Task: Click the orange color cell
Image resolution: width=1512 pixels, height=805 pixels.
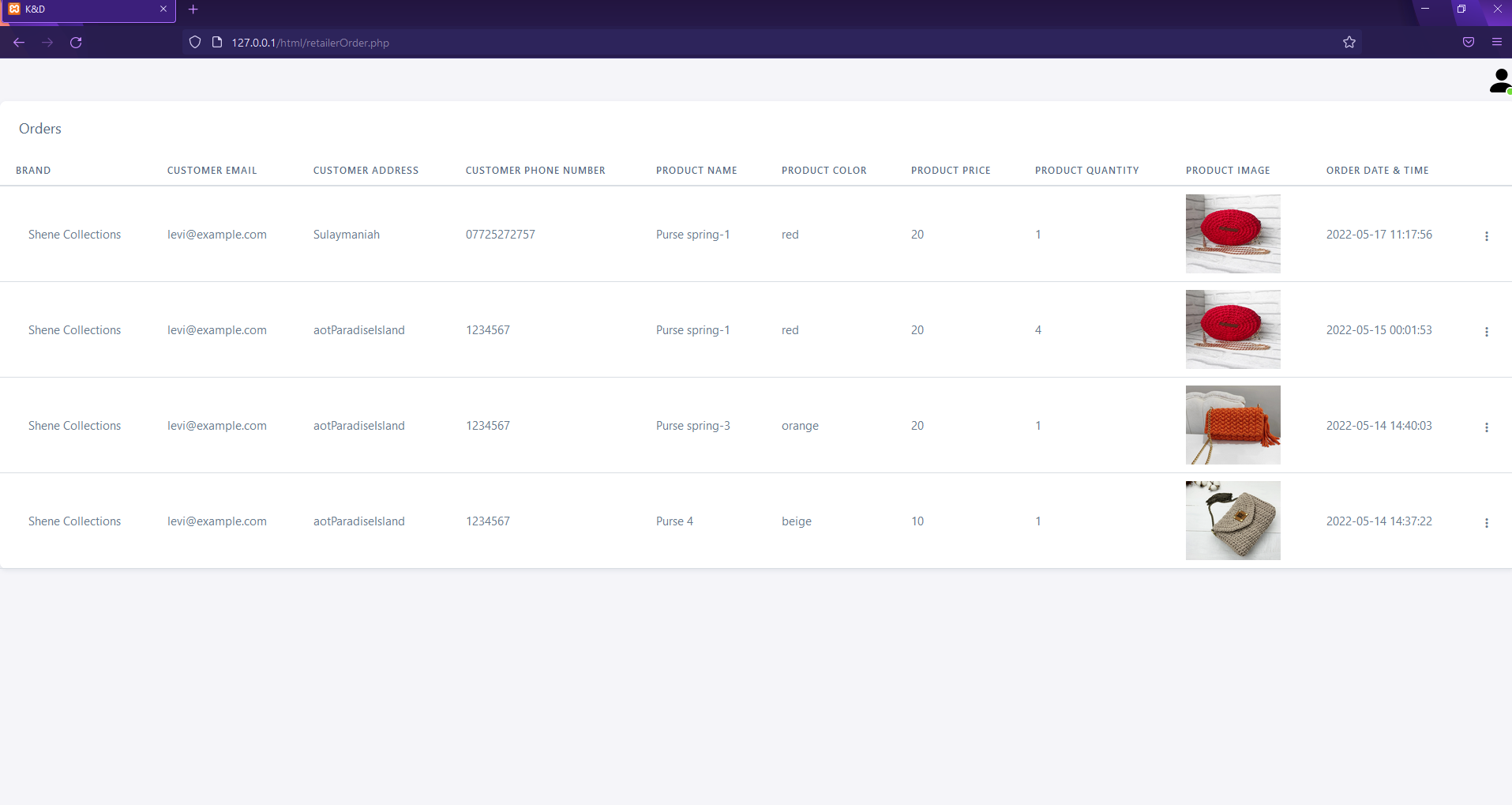Action: [x=800, y=426]
